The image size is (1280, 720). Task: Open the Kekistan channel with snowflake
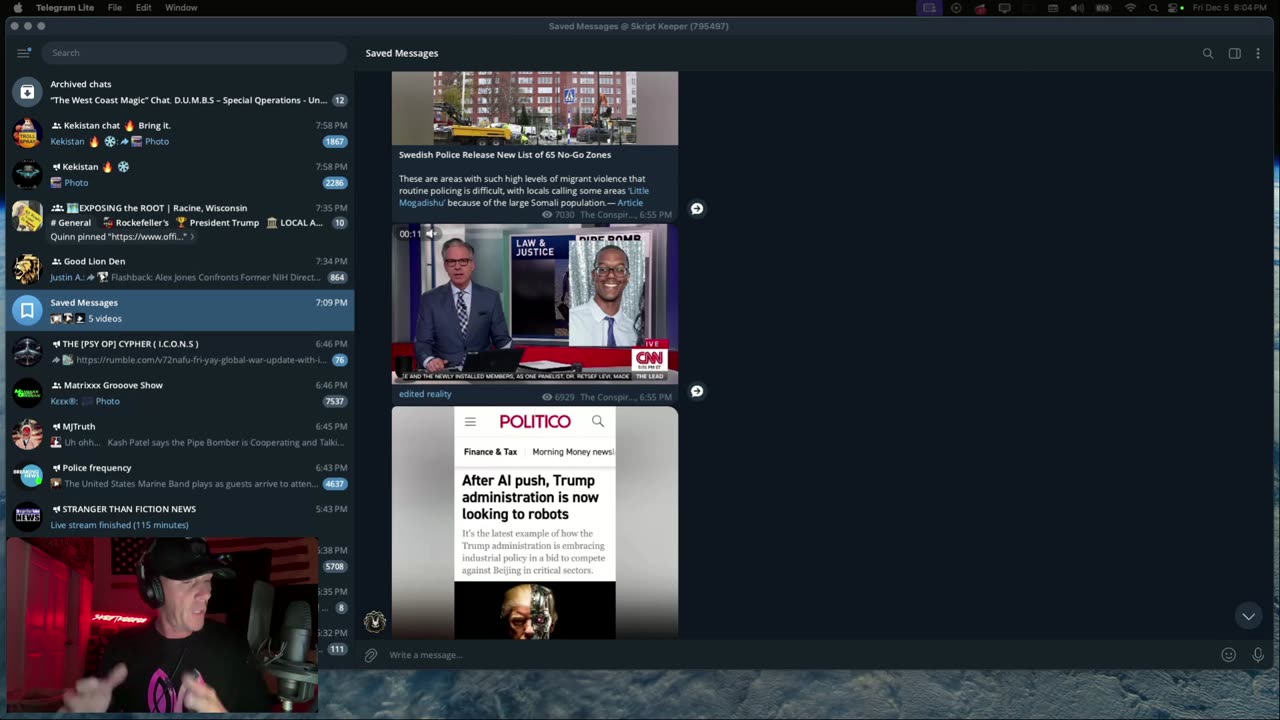point(180,174)
